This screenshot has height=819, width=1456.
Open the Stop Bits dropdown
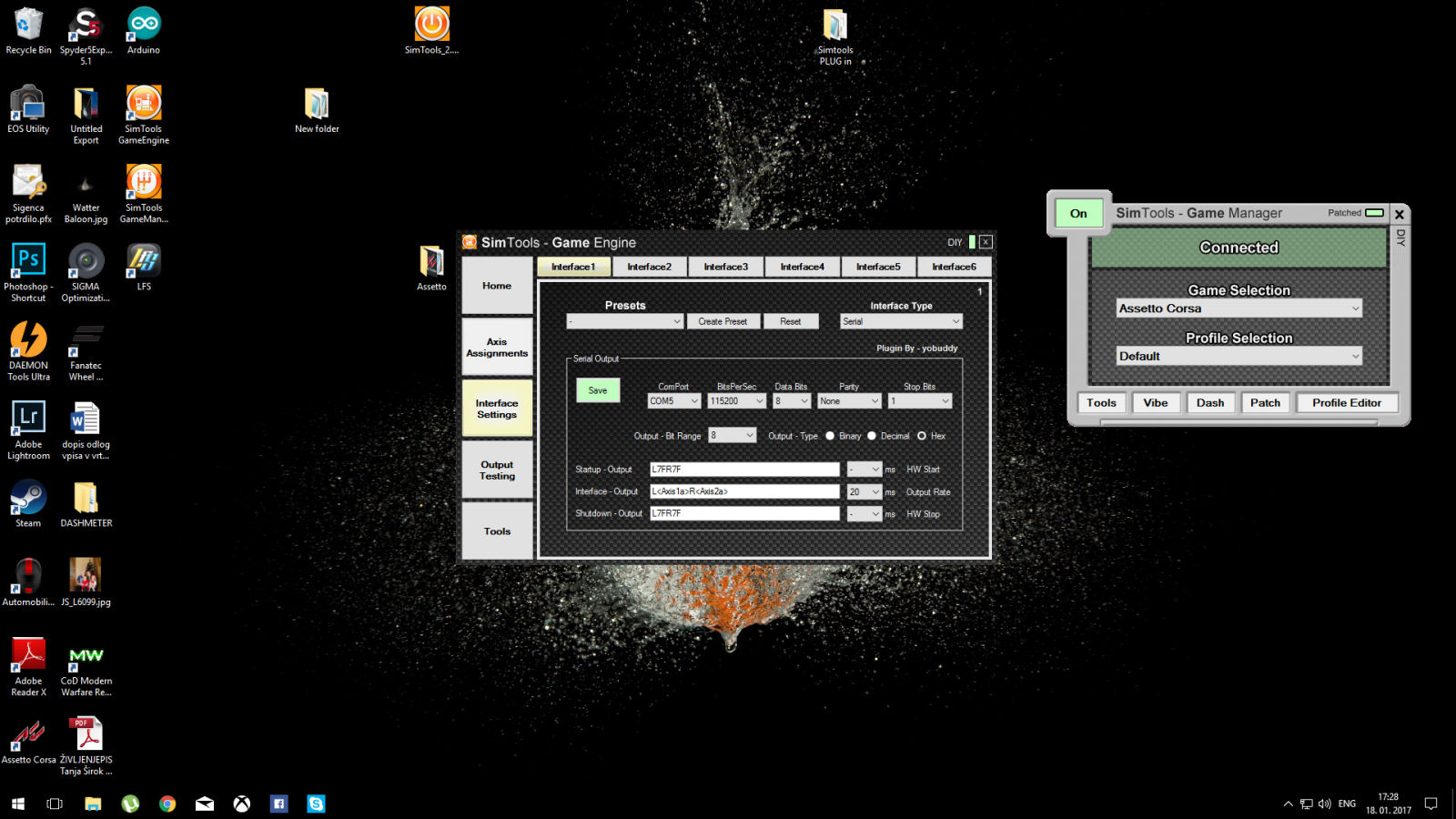pyautogui.click(x=920, y=401)
